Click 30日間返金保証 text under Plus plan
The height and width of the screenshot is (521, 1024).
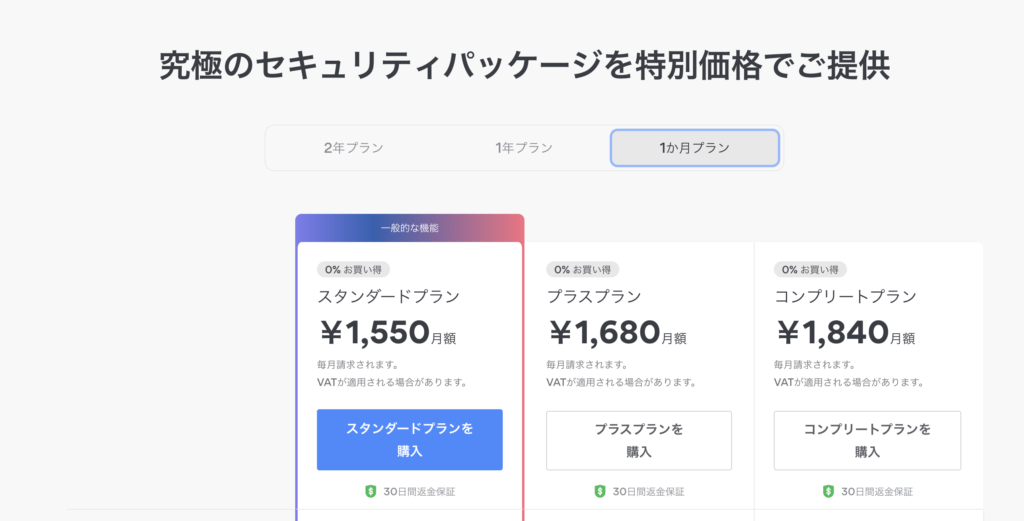click(648, 492)
